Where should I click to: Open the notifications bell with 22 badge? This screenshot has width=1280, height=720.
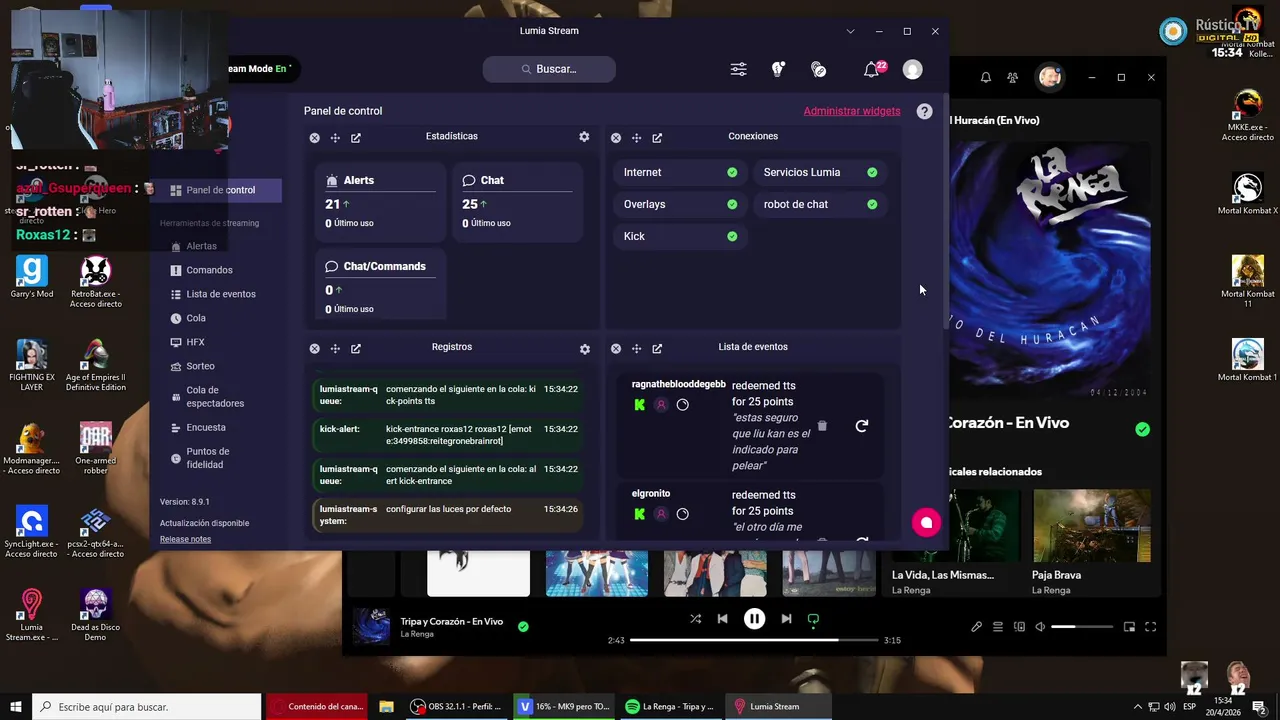pos(872,69)
